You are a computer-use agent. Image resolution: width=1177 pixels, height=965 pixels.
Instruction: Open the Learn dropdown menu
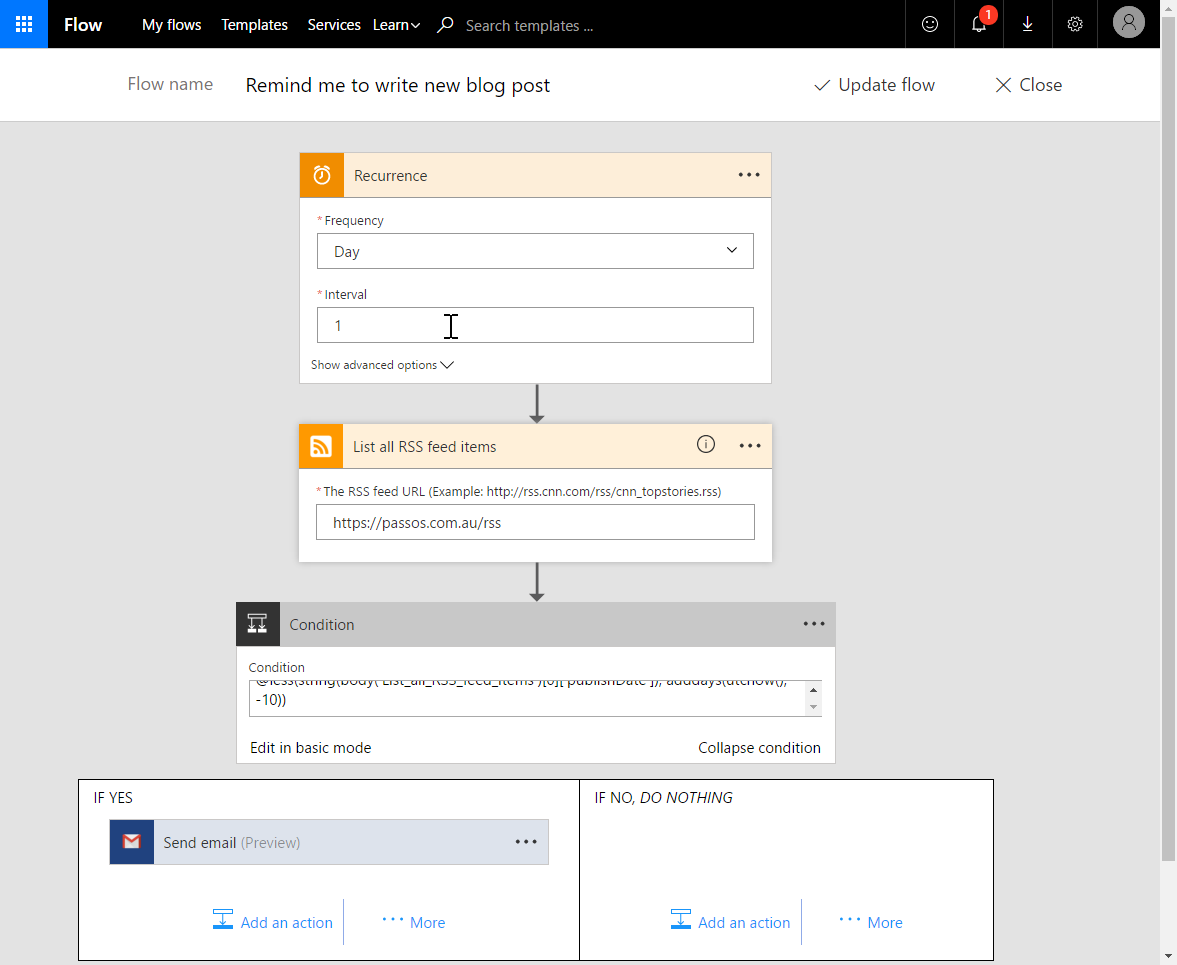pos(396,25)
